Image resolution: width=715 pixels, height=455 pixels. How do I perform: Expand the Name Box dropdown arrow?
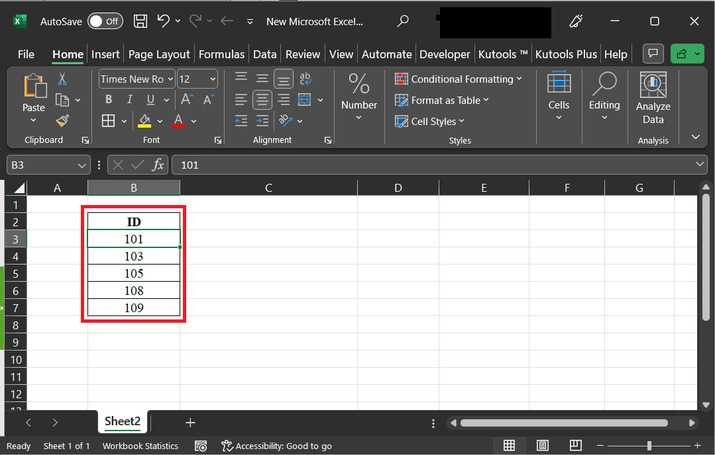coord(82,164)
